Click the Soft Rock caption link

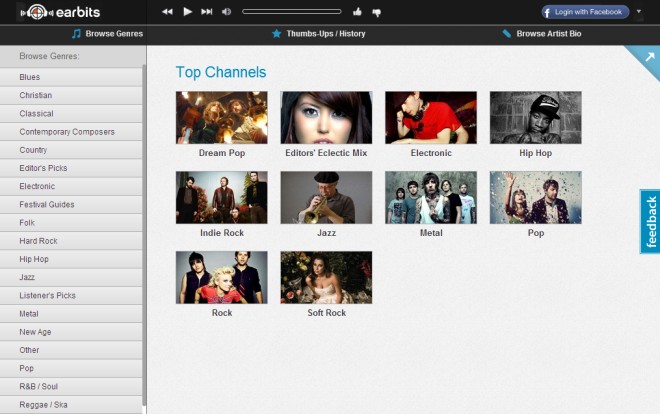327,313
